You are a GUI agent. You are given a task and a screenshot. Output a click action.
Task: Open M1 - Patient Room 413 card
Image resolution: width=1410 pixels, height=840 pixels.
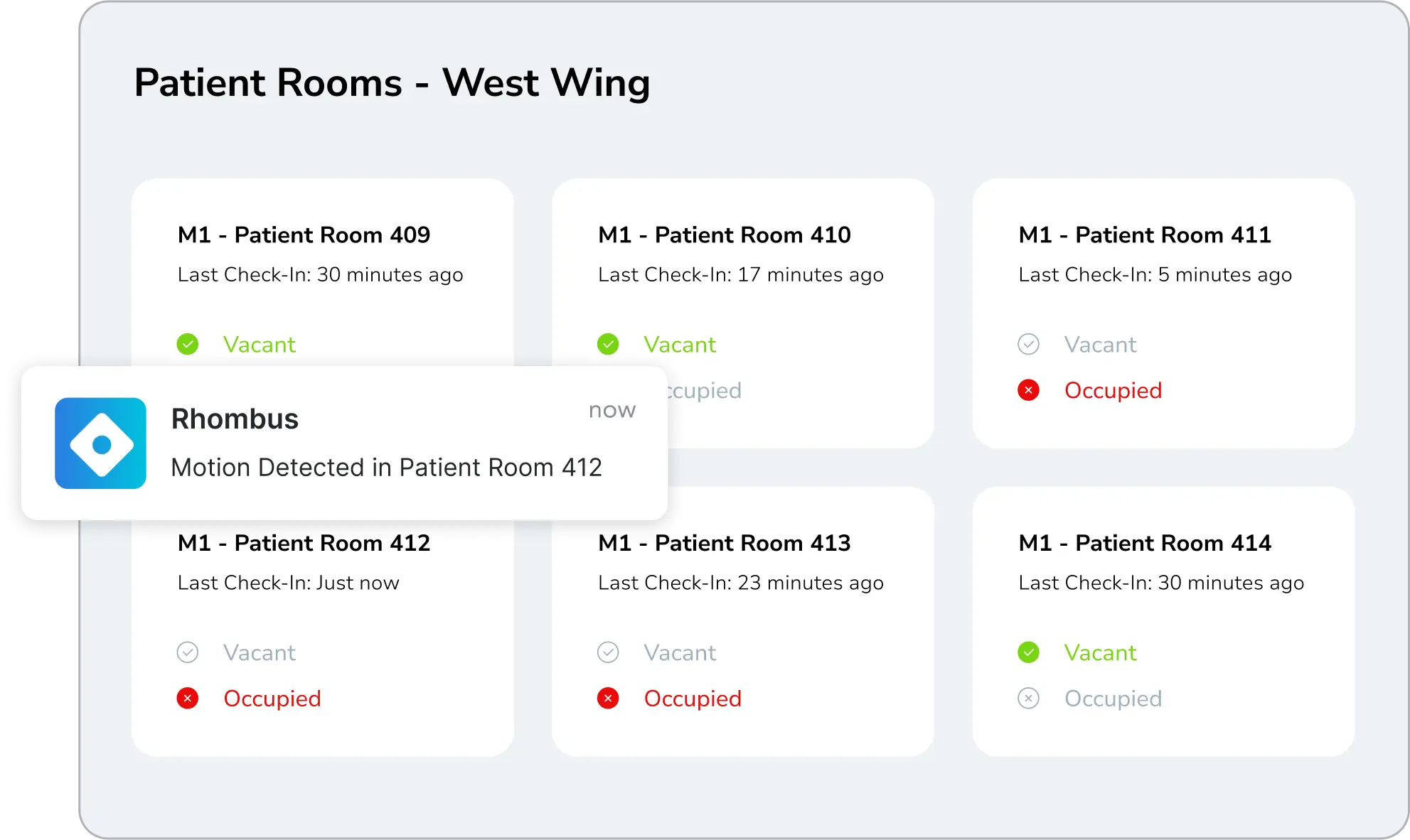coord(724,543)
